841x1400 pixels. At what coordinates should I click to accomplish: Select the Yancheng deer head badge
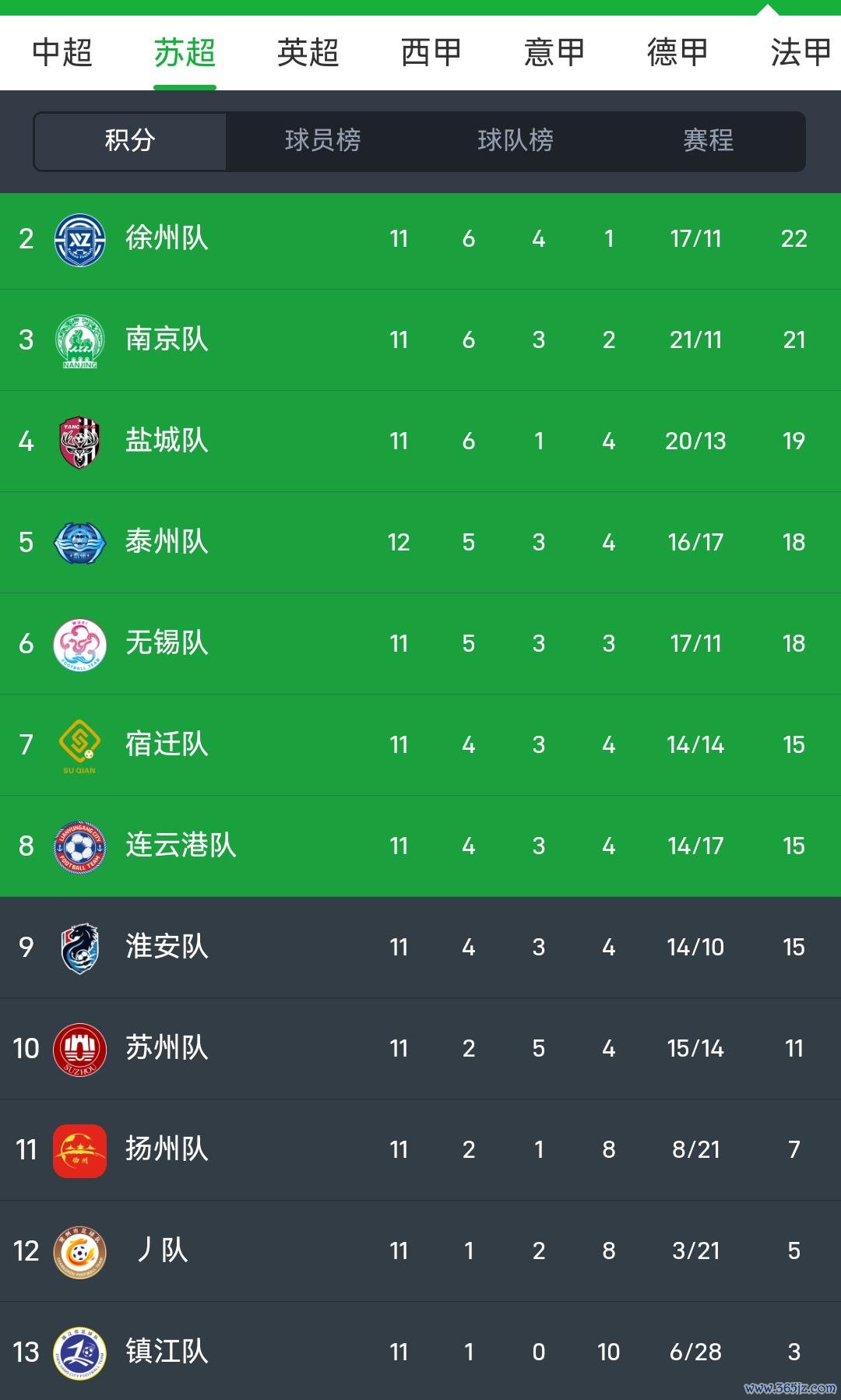click(79, 441)
